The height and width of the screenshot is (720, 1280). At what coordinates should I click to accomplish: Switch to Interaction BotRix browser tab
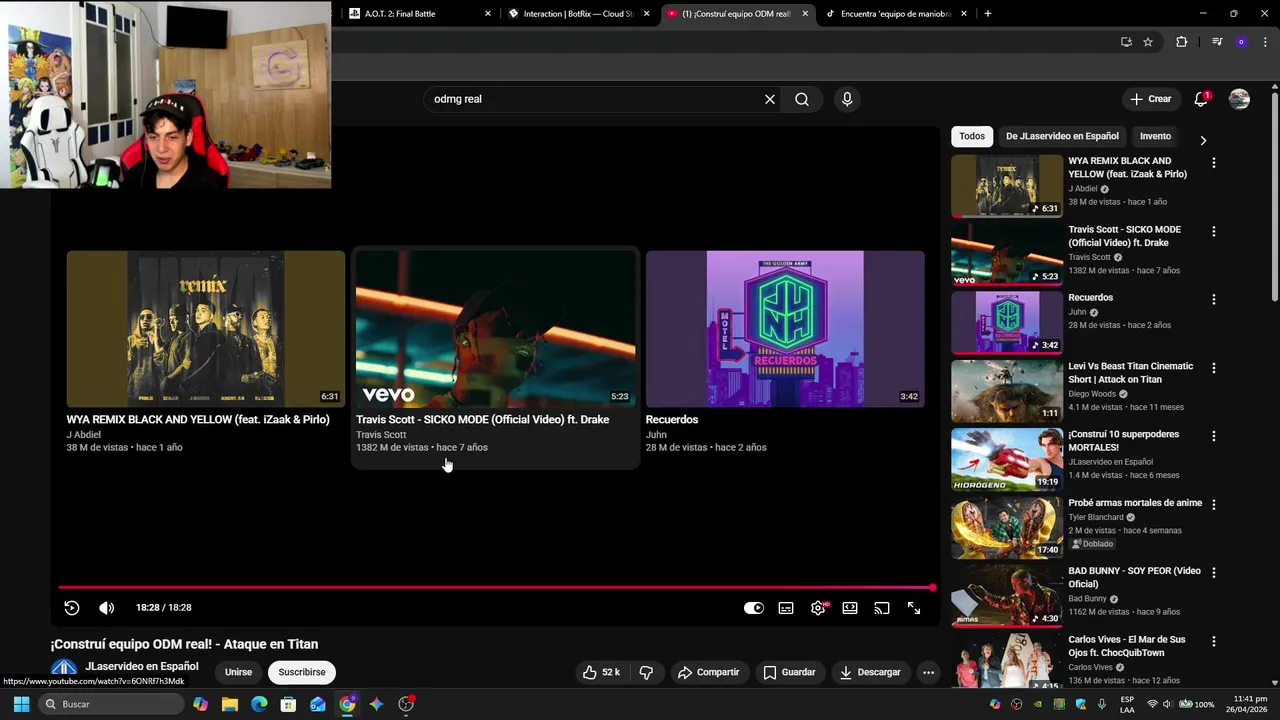click(x=580, y=14)
